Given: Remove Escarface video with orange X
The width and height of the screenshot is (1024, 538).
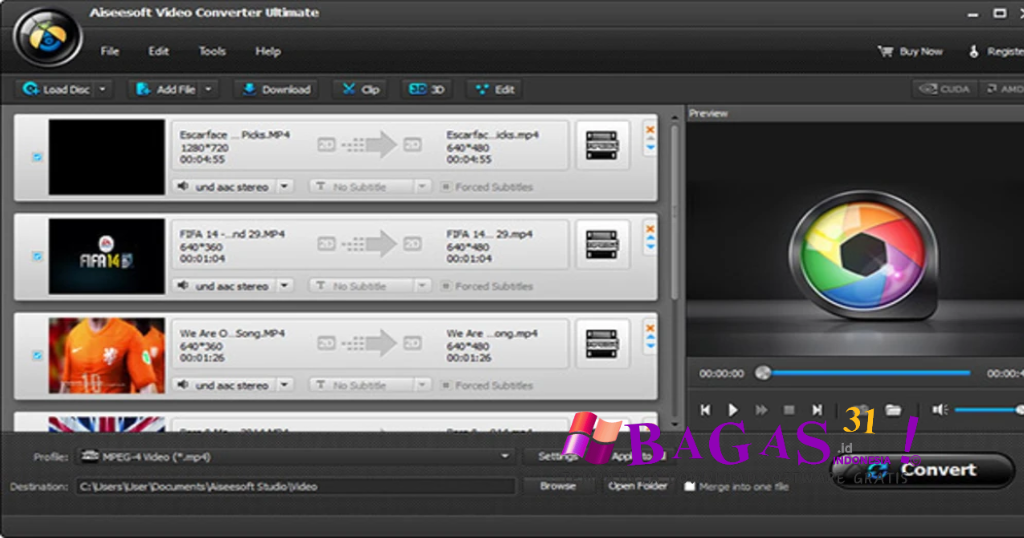Looking at the screenshot, I should click(x=650, y=129).
